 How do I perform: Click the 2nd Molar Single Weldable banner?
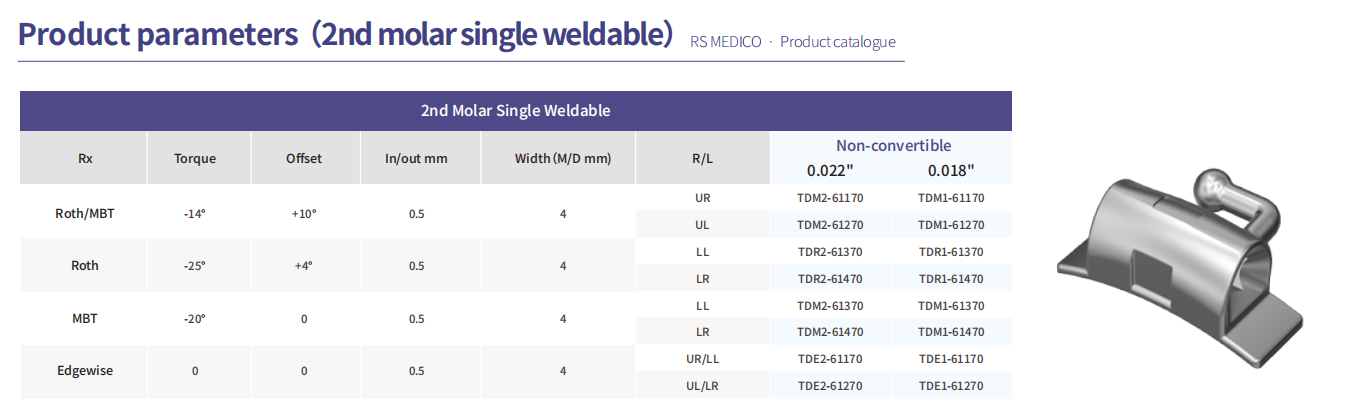pos(516,111)
